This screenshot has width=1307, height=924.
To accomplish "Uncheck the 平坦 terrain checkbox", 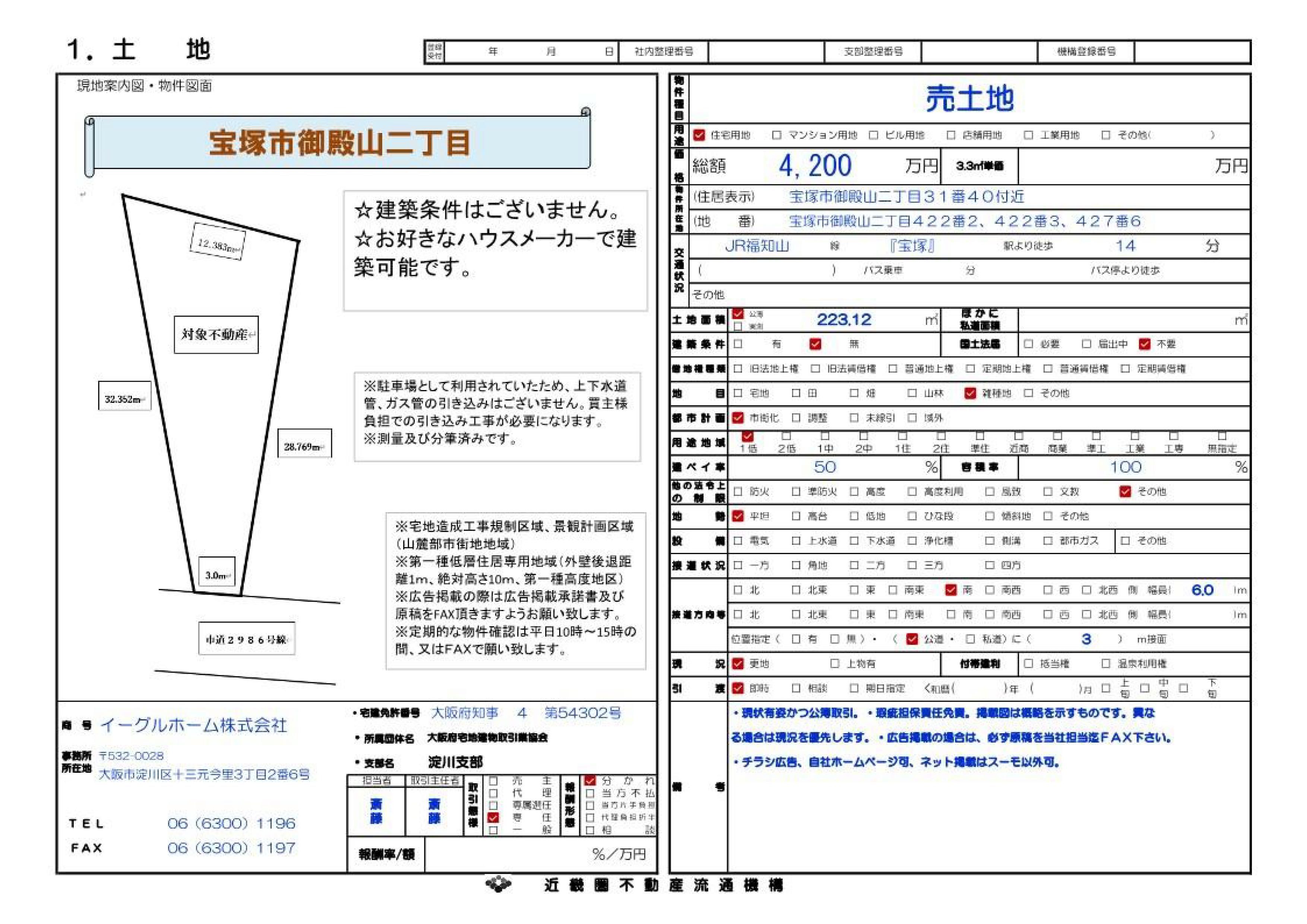I will click(x=738, y=516).
